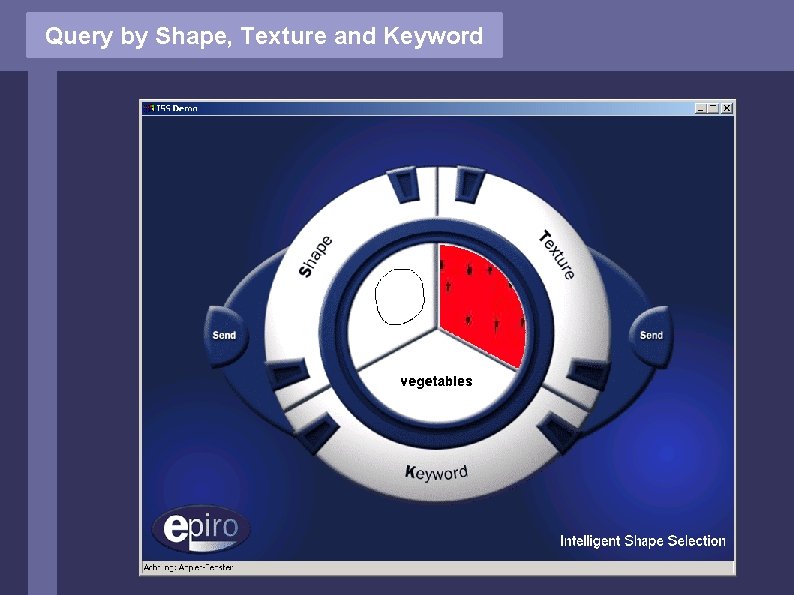This screenshot has width=794, height=595.
Task: Click the lower-left notch on Shape segment
Action: click(x=288, y=374)
